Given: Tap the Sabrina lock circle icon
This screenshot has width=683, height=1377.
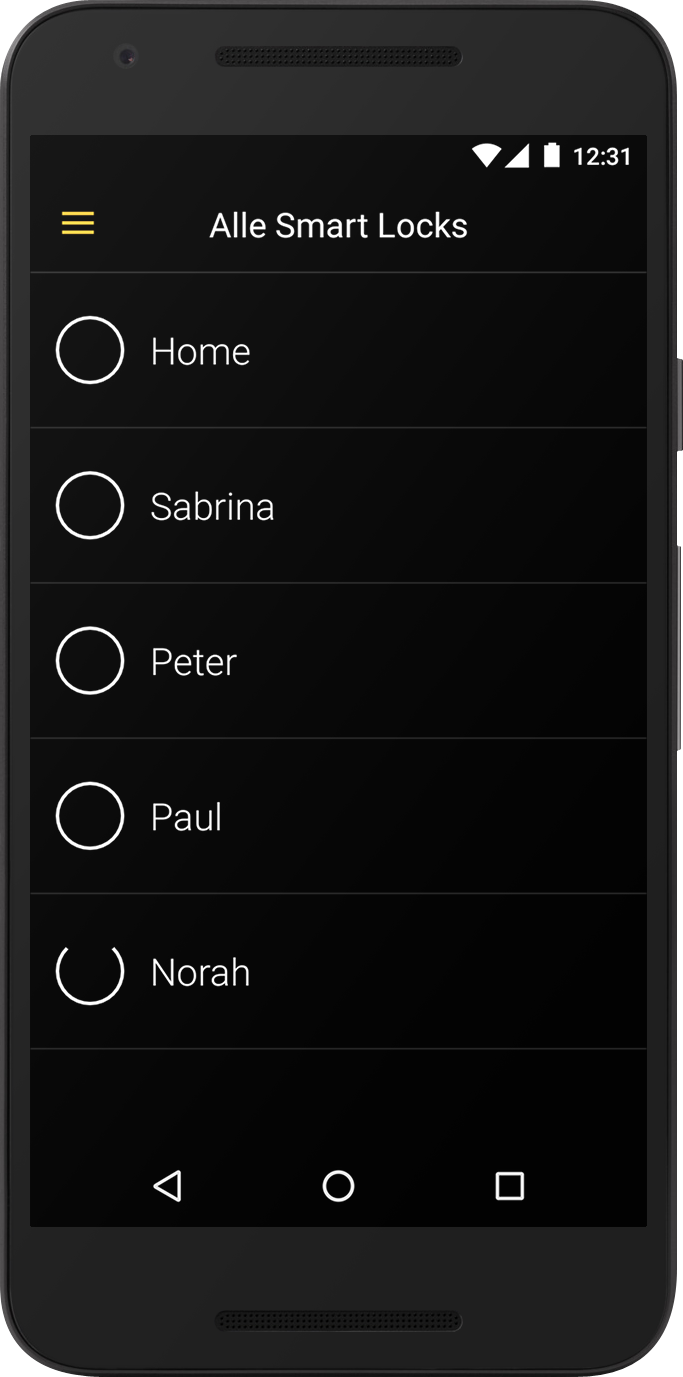Looking at the screenshot, I should point(90,505).
